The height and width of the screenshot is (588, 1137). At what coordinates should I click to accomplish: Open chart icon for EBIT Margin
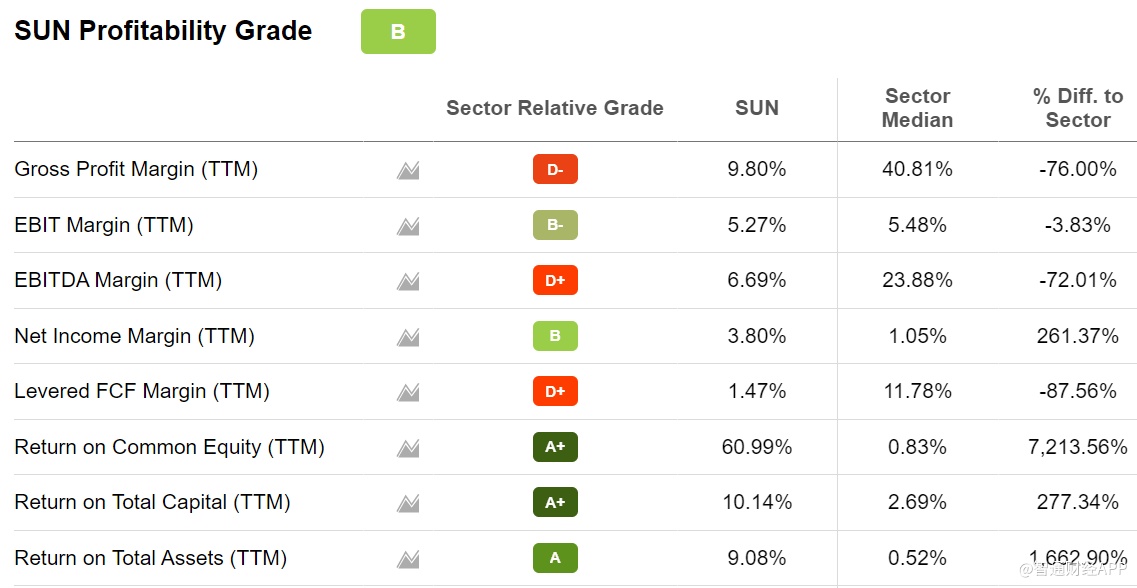point(407,226)
